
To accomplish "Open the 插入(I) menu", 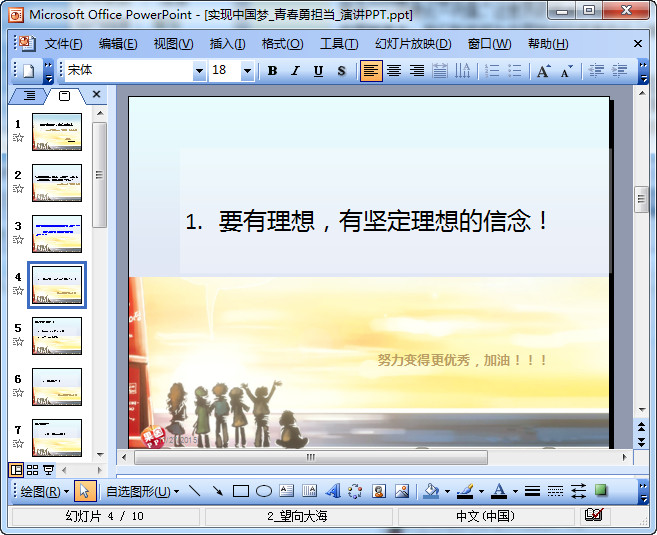I will pos(228,44).
